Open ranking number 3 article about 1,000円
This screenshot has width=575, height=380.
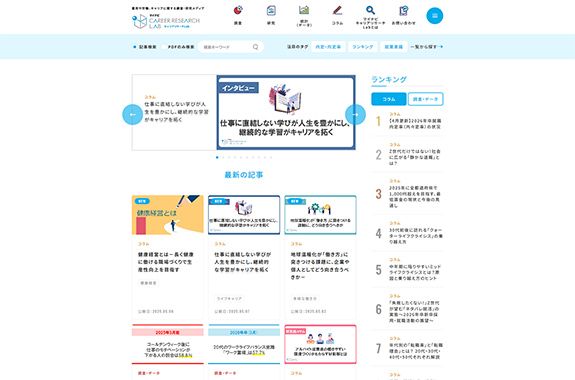pos(407,194)
